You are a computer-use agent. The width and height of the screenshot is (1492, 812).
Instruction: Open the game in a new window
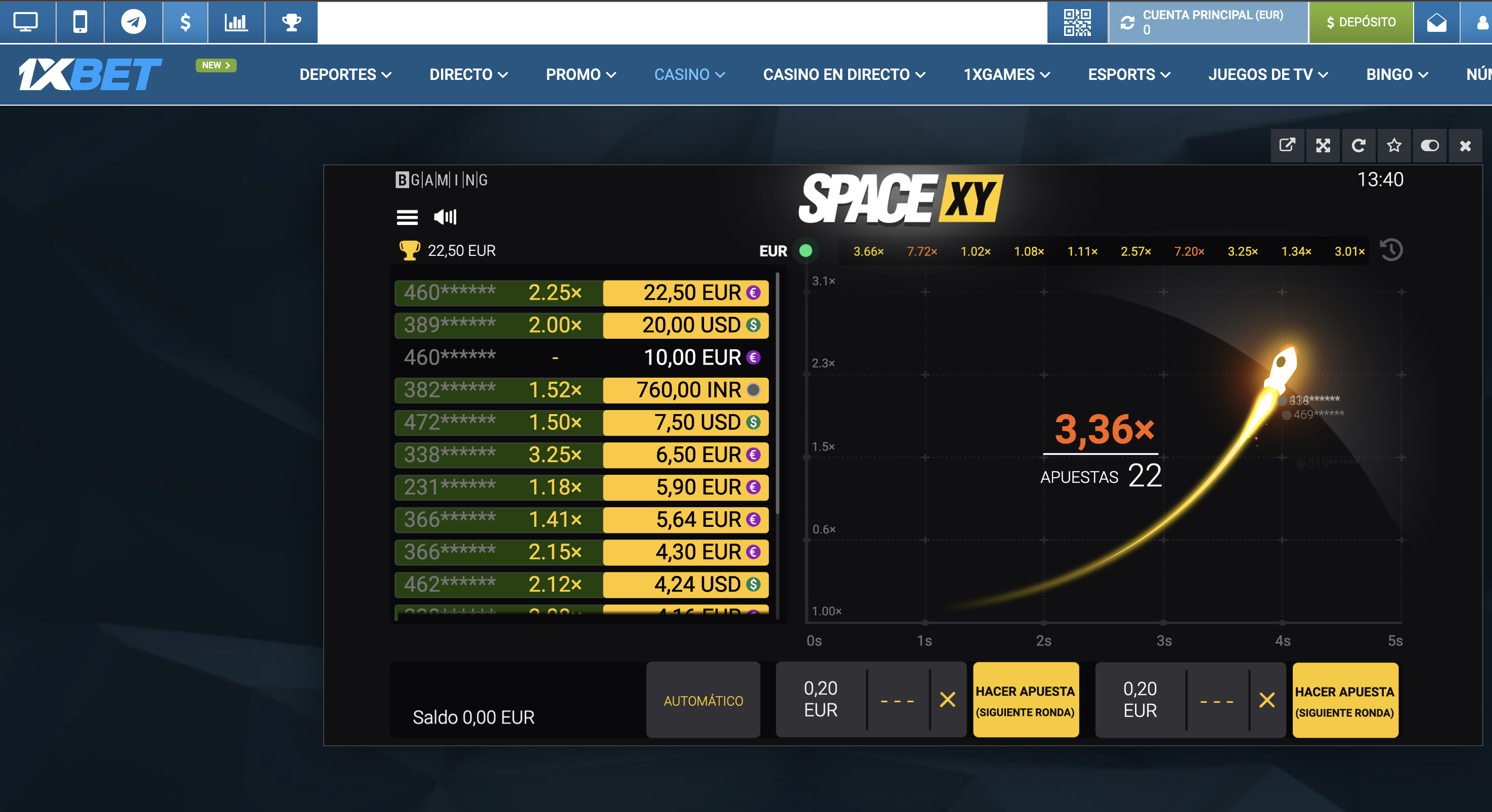[1287, 146]
